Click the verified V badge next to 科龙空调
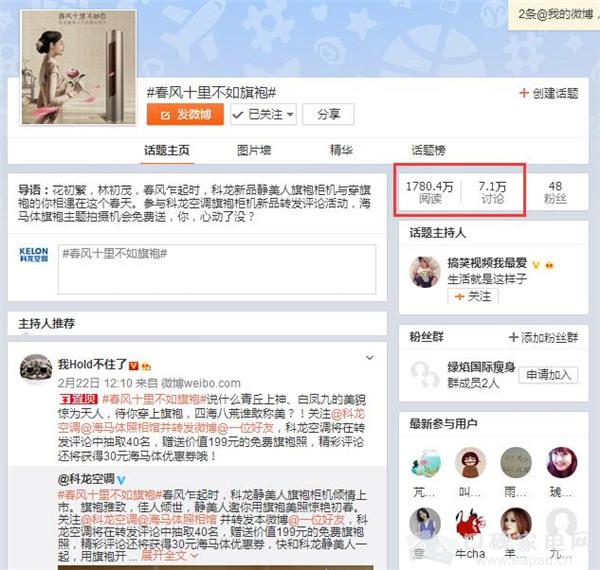This screenshot has width=600, height=570. [121, 480]
